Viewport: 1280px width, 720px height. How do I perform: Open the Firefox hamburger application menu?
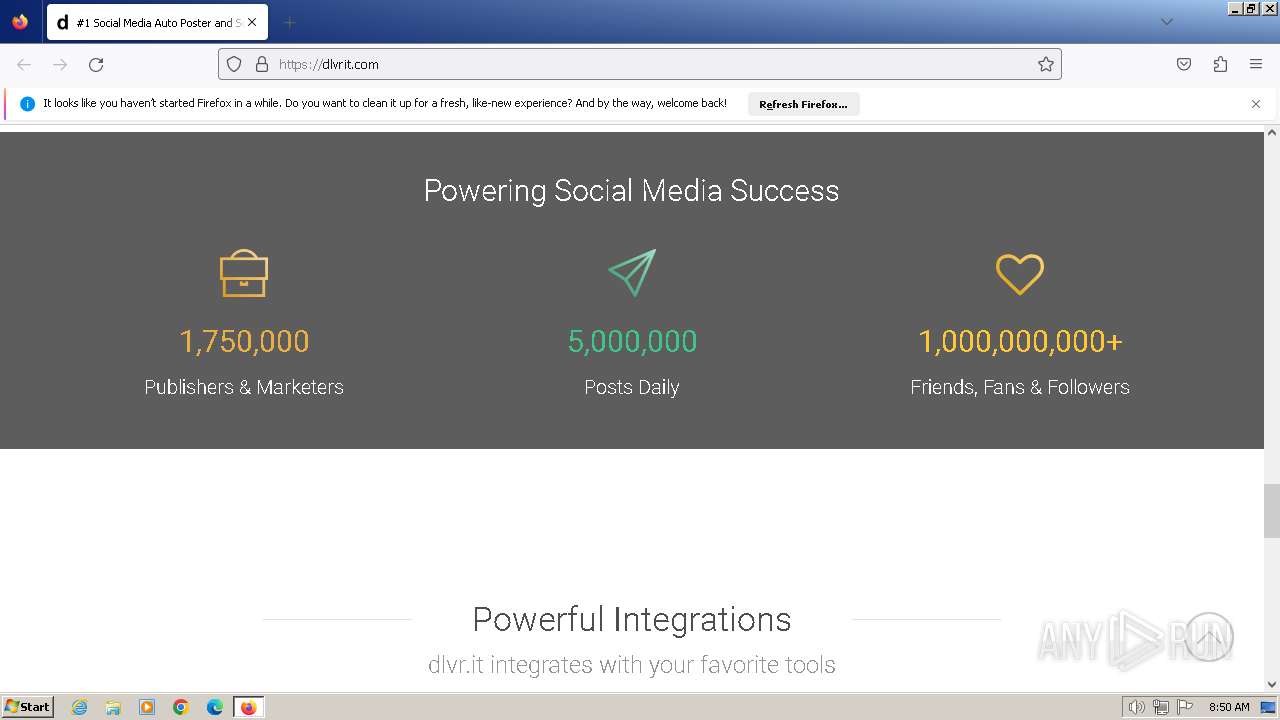[1256, 64]
